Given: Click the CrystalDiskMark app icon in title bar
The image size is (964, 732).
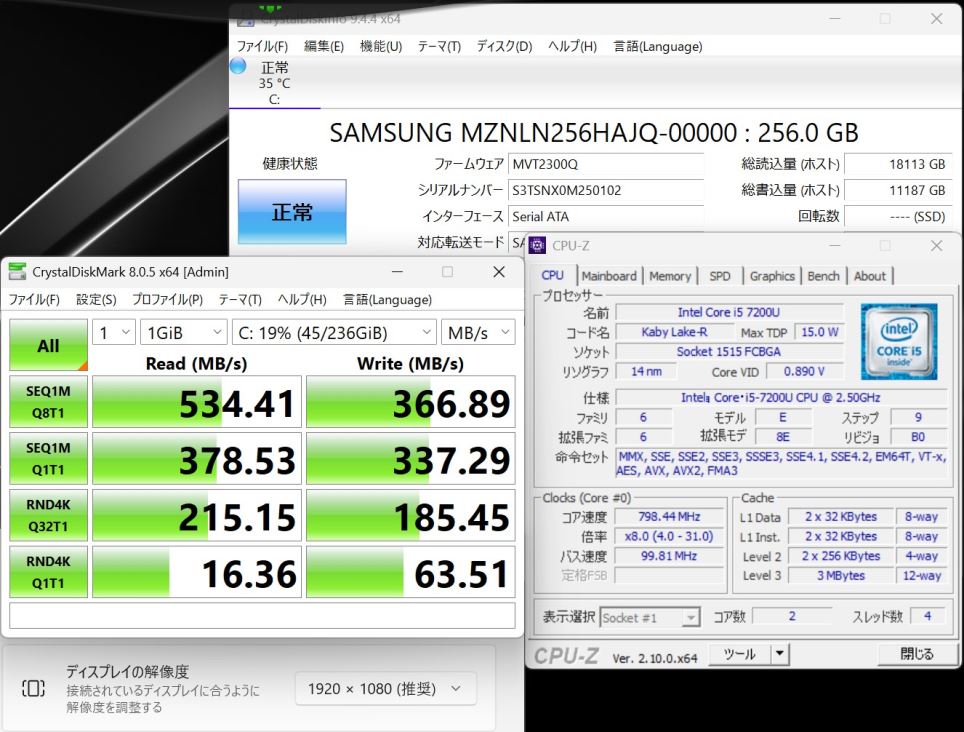Looking at the screenshot, I should [17, 272].
